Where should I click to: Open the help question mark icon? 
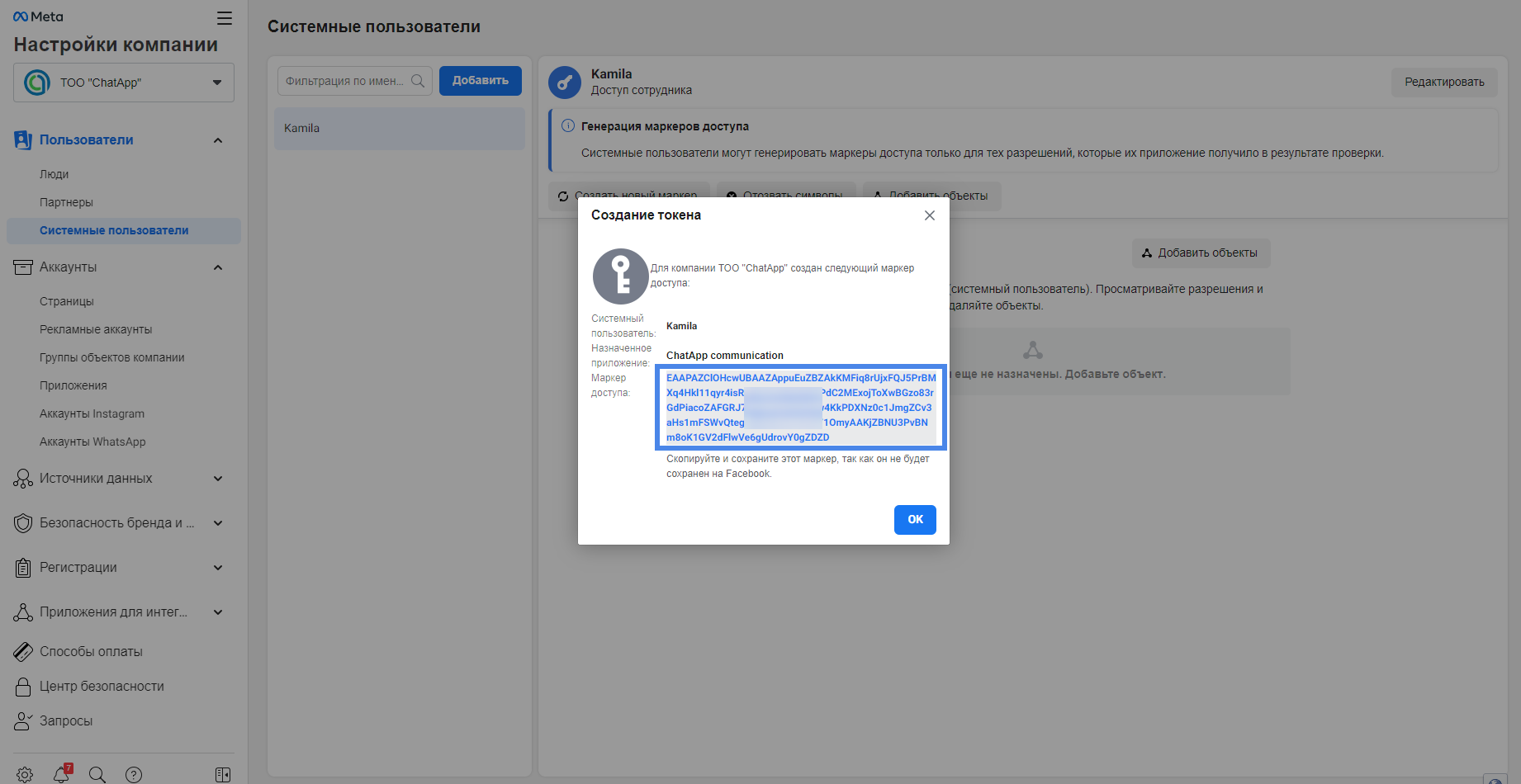coord(134,774)
